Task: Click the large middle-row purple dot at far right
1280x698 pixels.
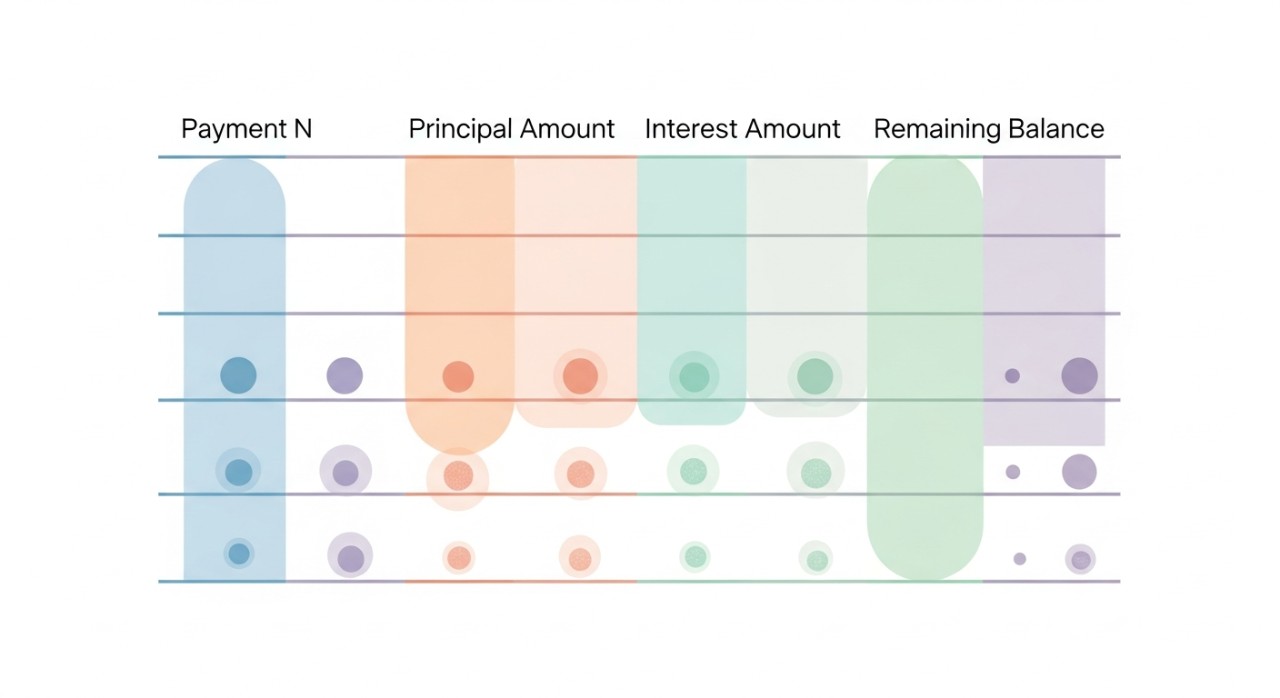Action: pos(1079,471)
